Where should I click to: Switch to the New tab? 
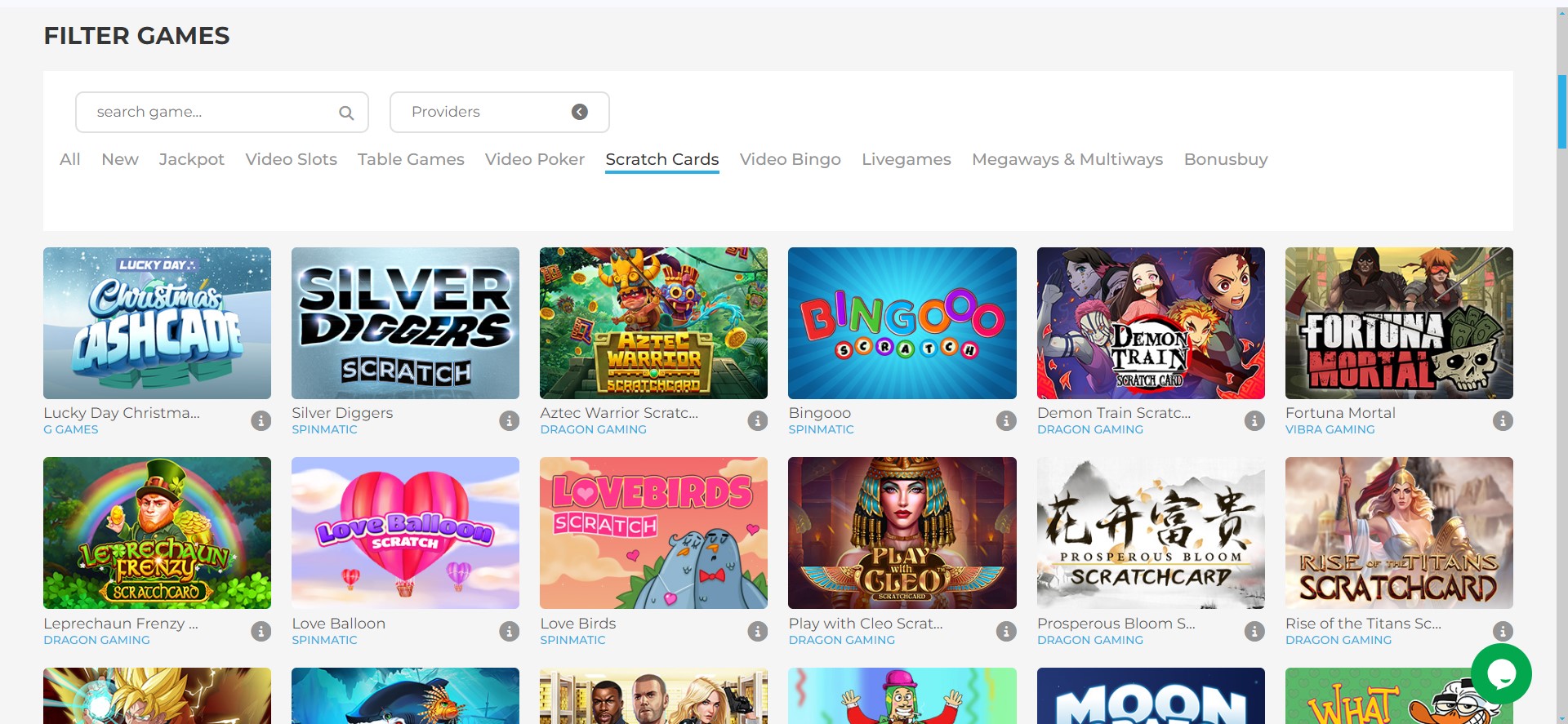click(x=120, y=159)
